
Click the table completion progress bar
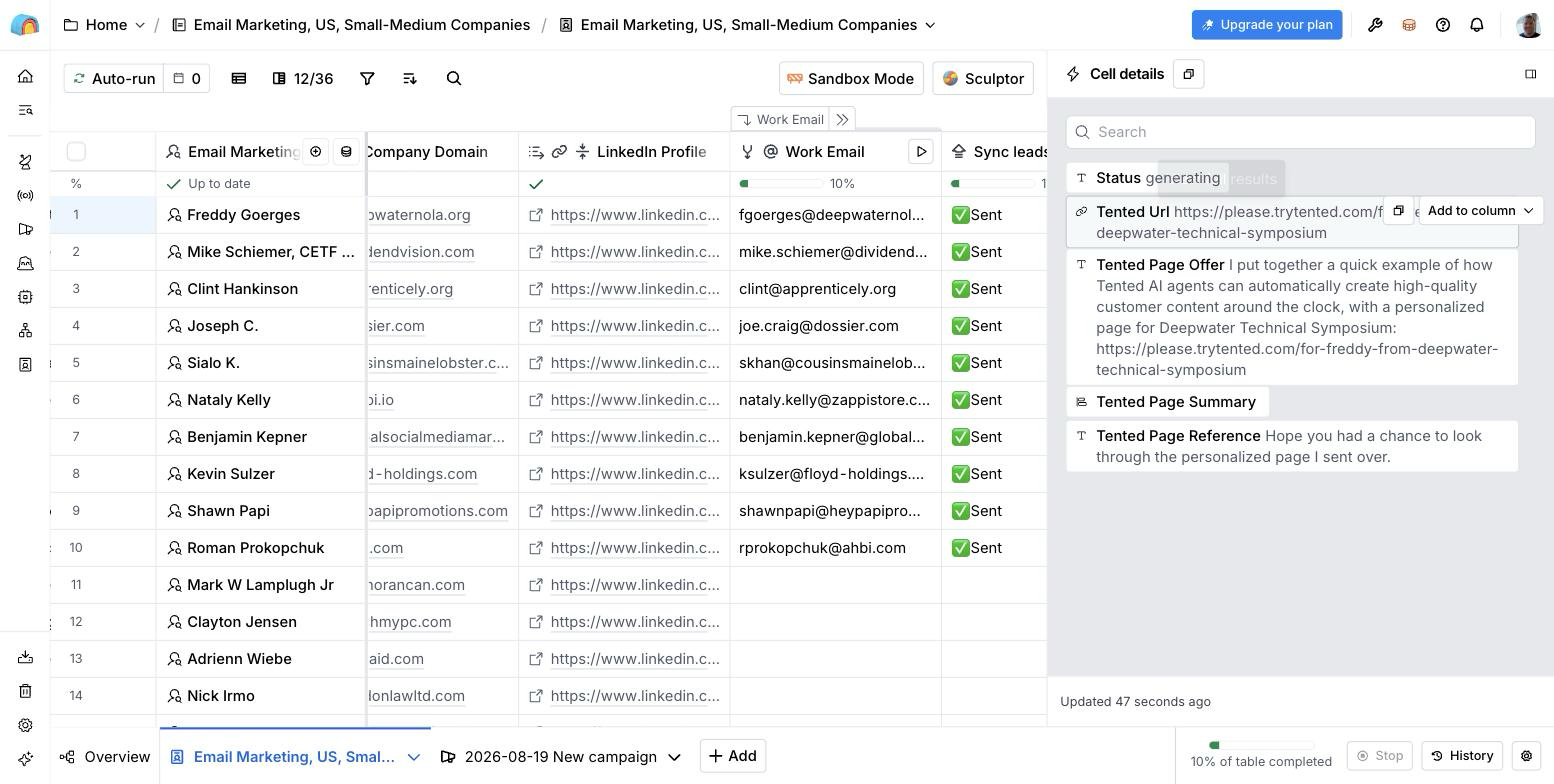pos(1261,745)
